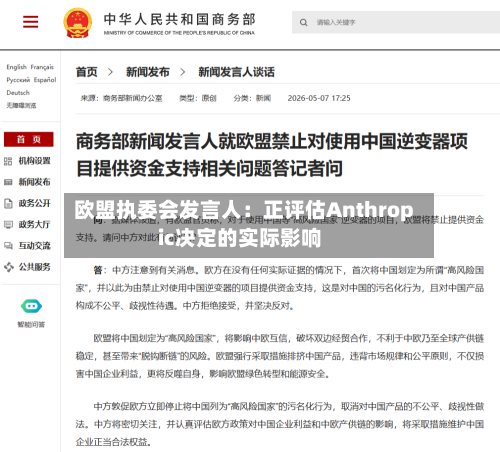Open 新闻发言人谈话 breadcrumb link
Image resolution: width=500 pixels, height=452 pixels.
tap(236, 72)
